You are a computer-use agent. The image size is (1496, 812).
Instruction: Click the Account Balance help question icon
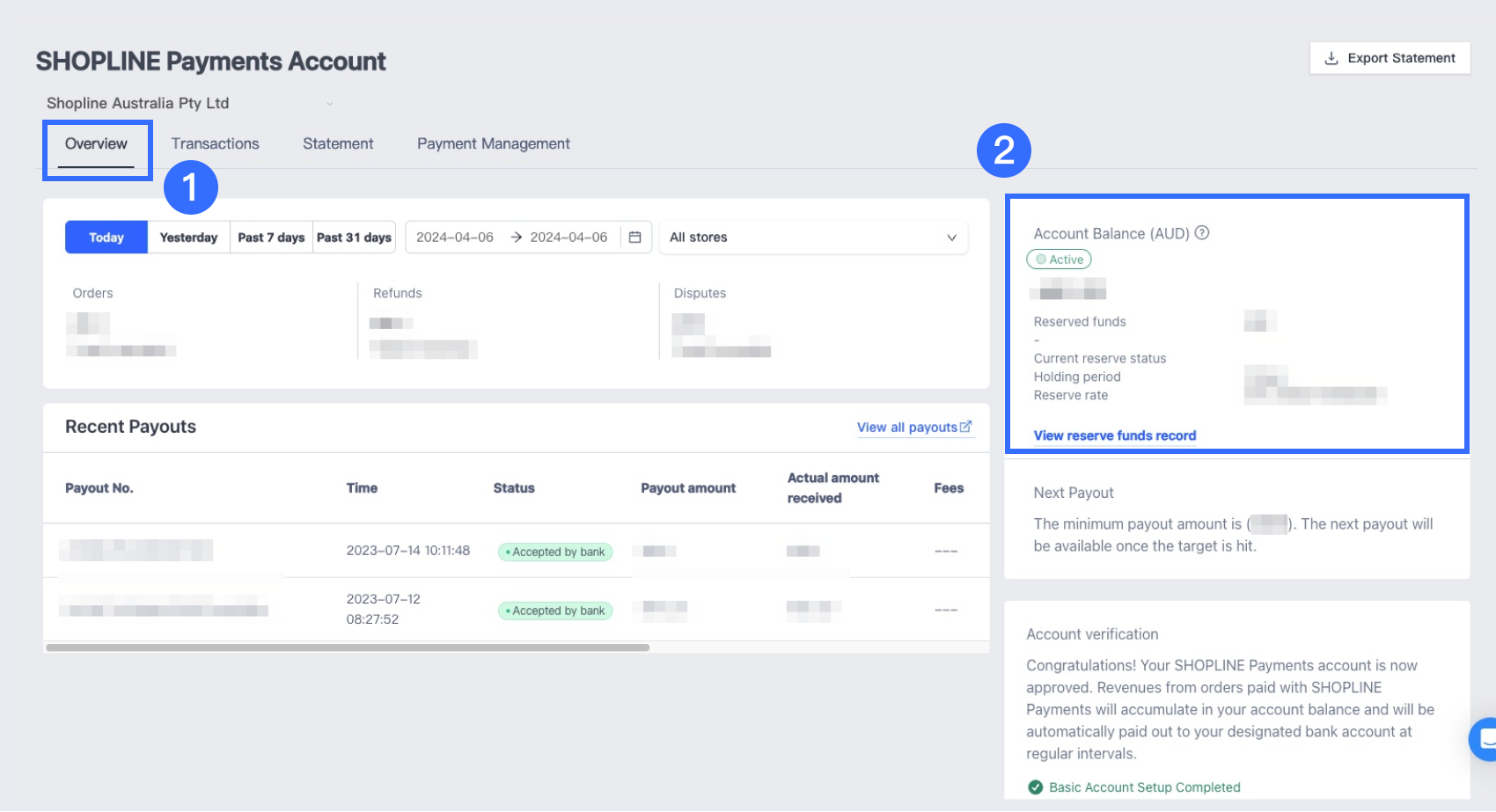point(1202,233)
